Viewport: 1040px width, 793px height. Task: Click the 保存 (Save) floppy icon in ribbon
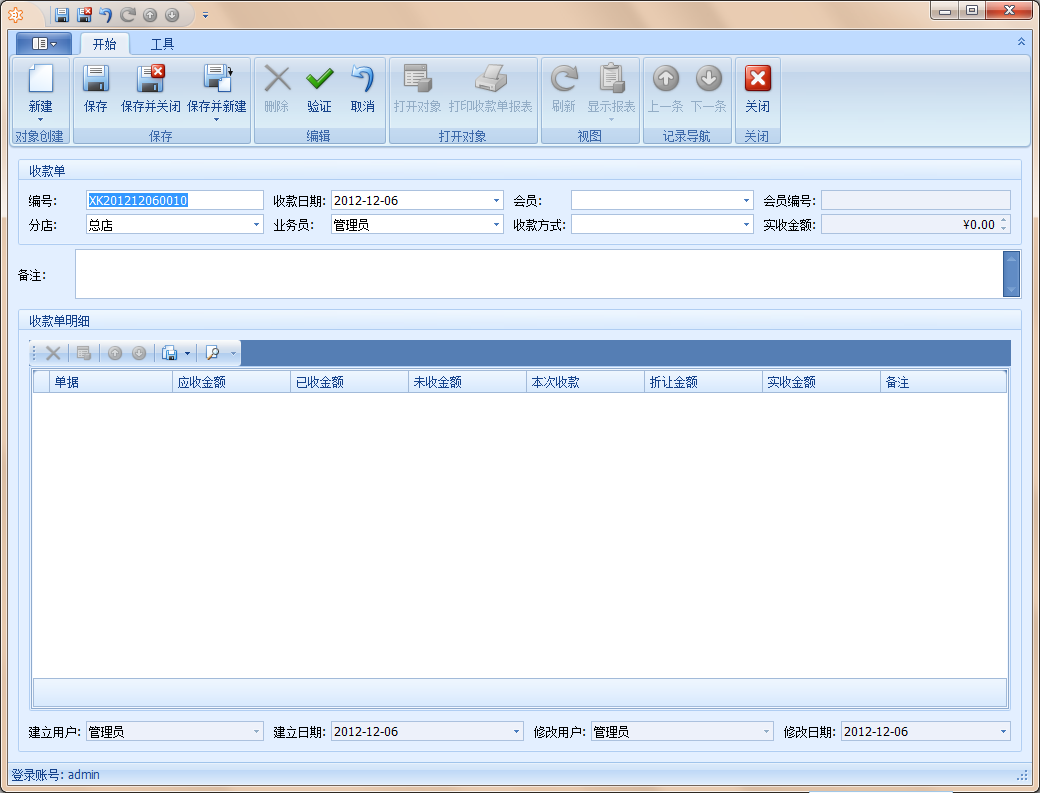[x=96, y=78]
